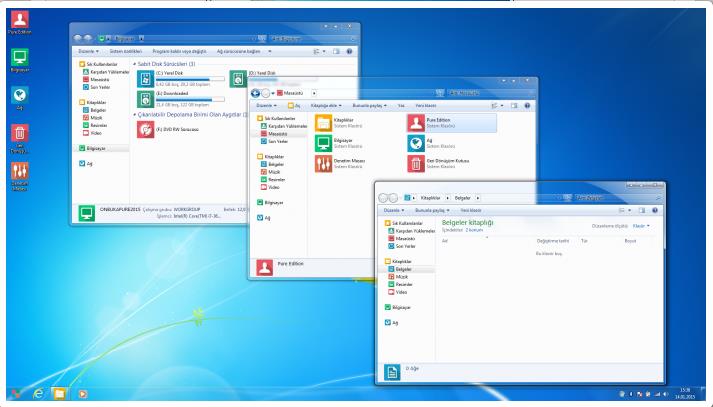Click Yeni klasör in Masaüstü window toolbar
The height and width of the screenshot is (407, 713).
[426, 106]
